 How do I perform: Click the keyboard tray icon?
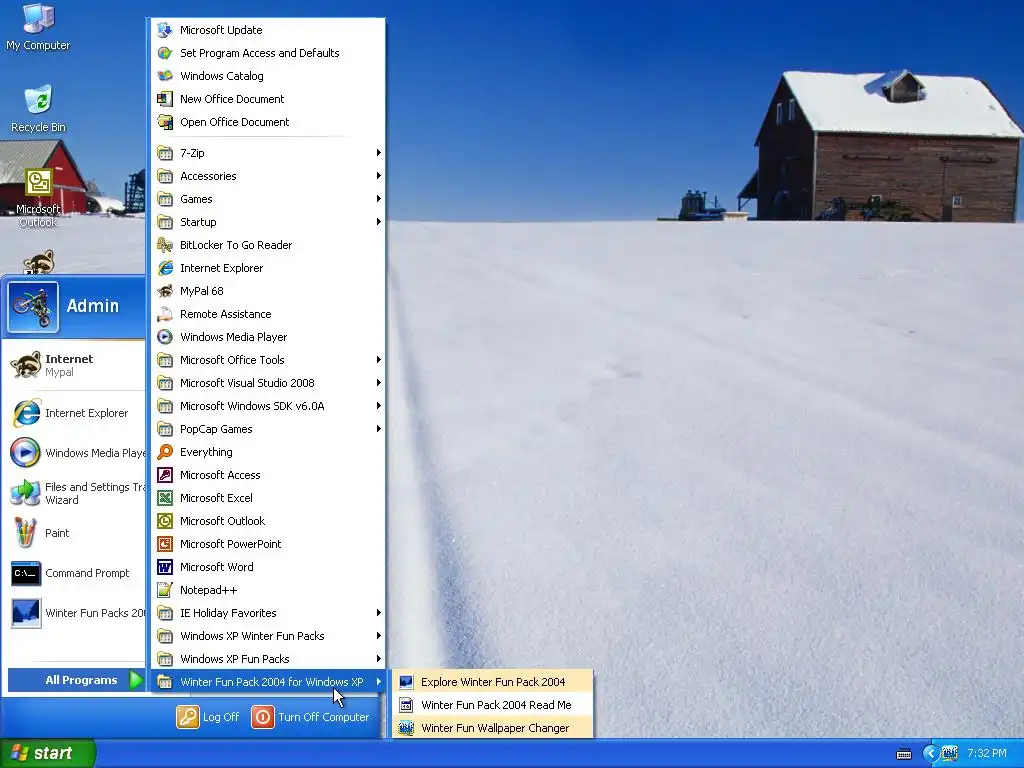pyautogui.click(x=904, y=754)
